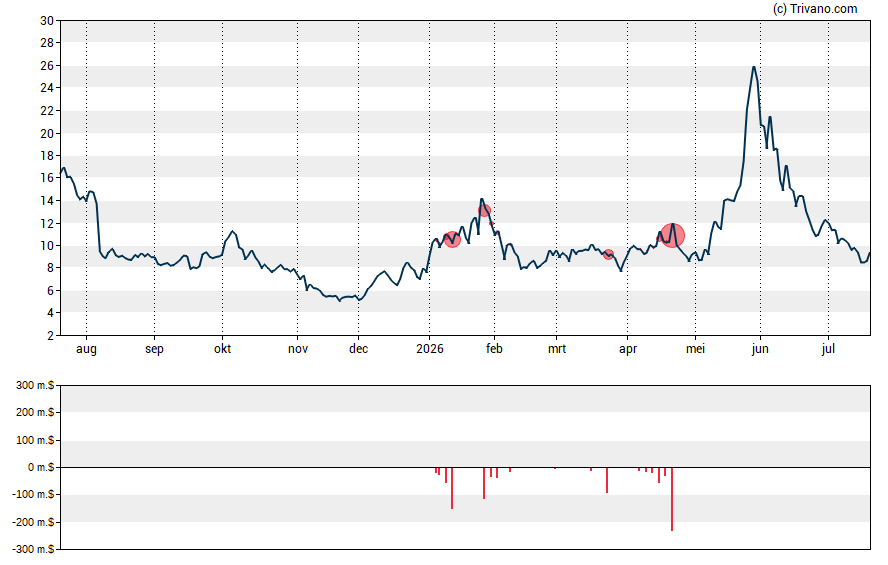Click the Trivano.com copyright text
Viewport: 888px width, 565px height.
tap(815, 8)
